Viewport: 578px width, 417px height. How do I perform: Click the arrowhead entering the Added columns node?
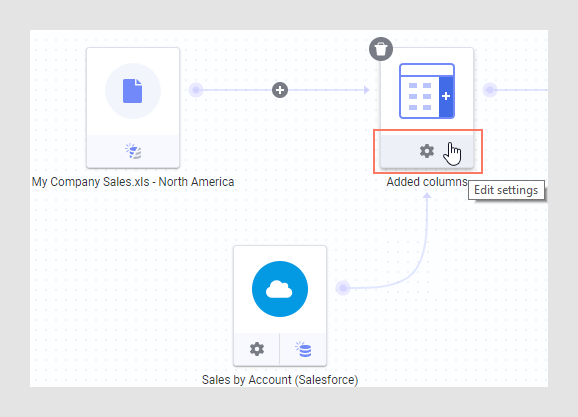tap(366, 90)
